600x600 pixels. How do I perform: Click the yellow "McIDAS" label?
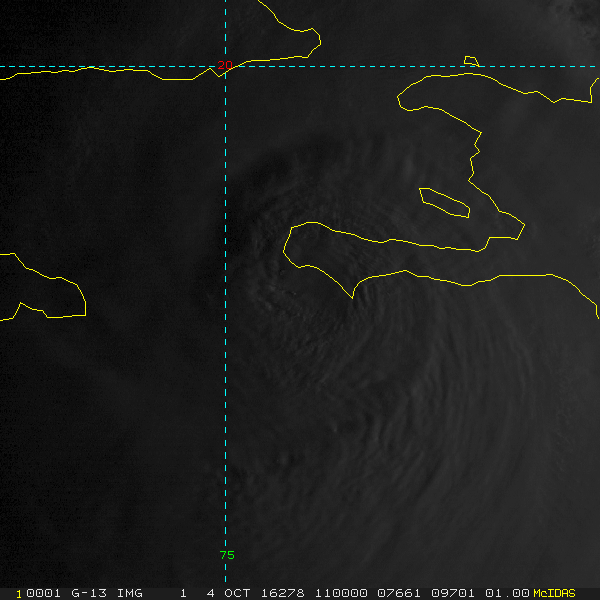pos(554,593)
